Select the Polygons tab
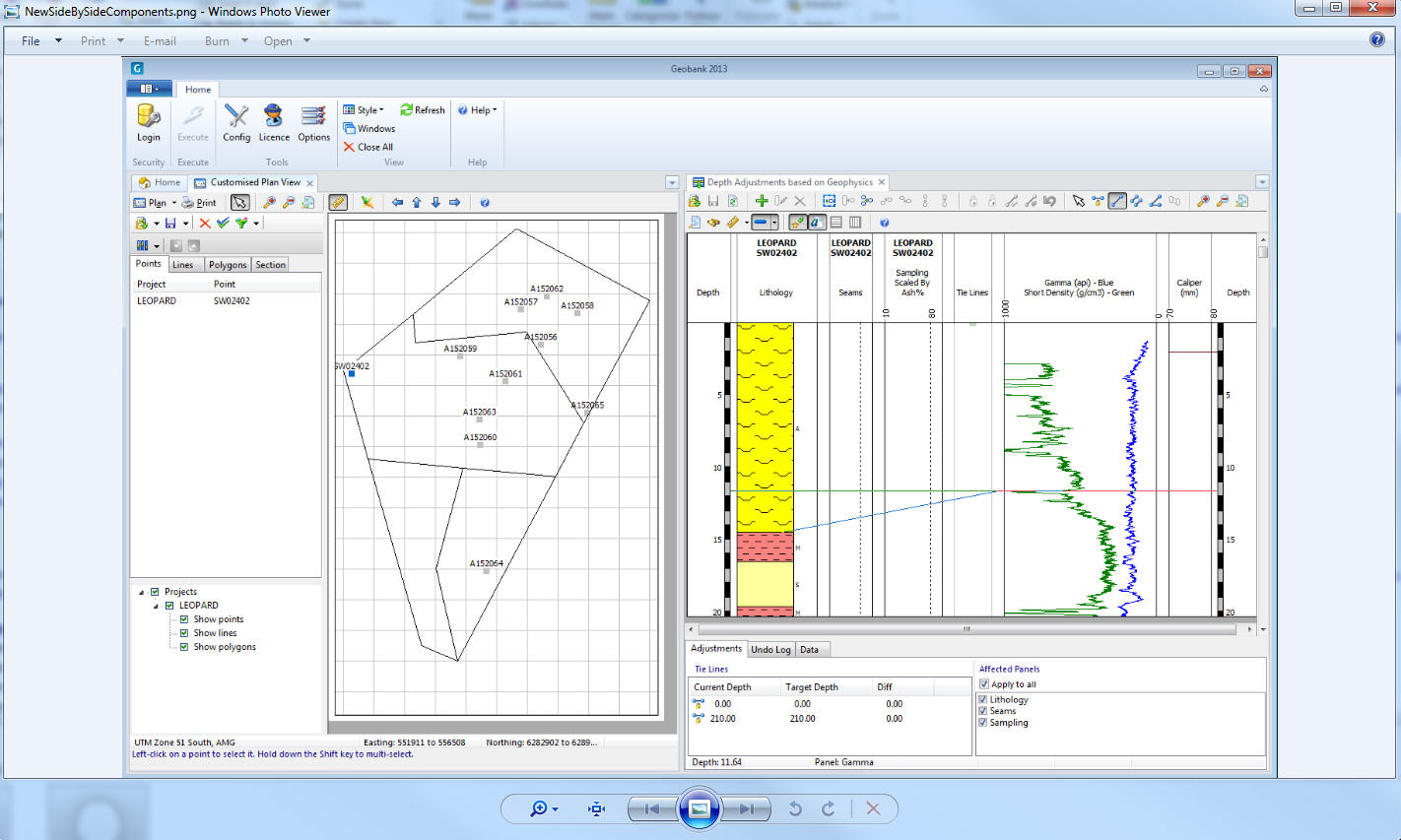Image resolution: width=1401 pixels, height=840 pixels. pyautogui.click(x=228, y=265)
